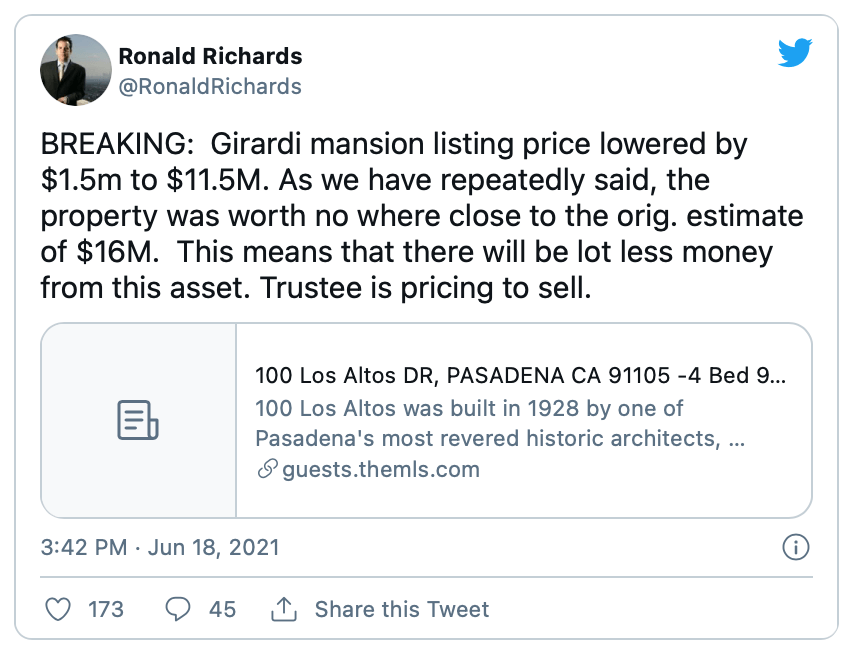860x662 pixels.
Task: Click the Twitter bird logo
Action: click(795, 53)
